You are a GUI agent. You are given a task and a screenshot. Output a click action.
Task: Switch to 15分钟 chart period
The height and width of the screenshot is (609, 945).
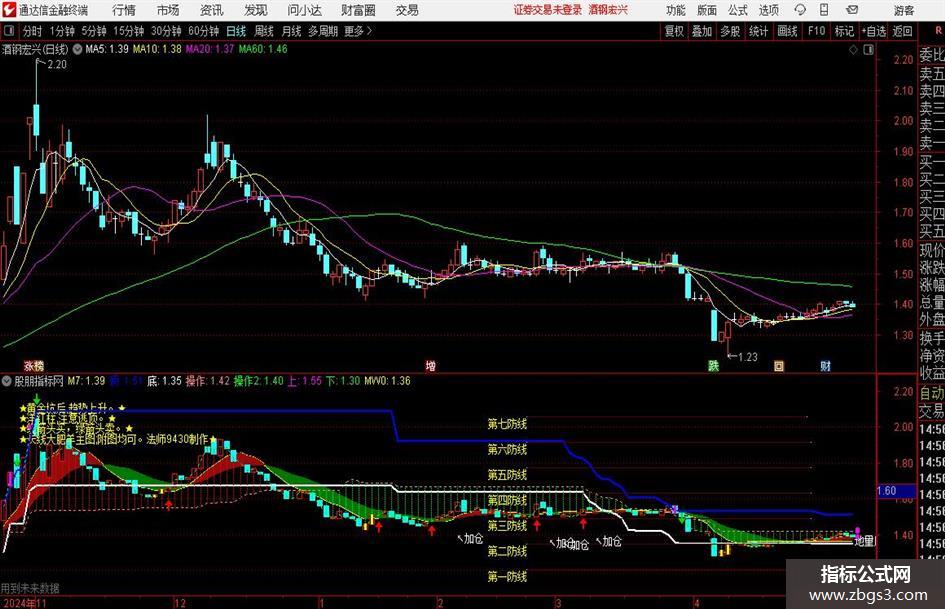tap(129, 31)
